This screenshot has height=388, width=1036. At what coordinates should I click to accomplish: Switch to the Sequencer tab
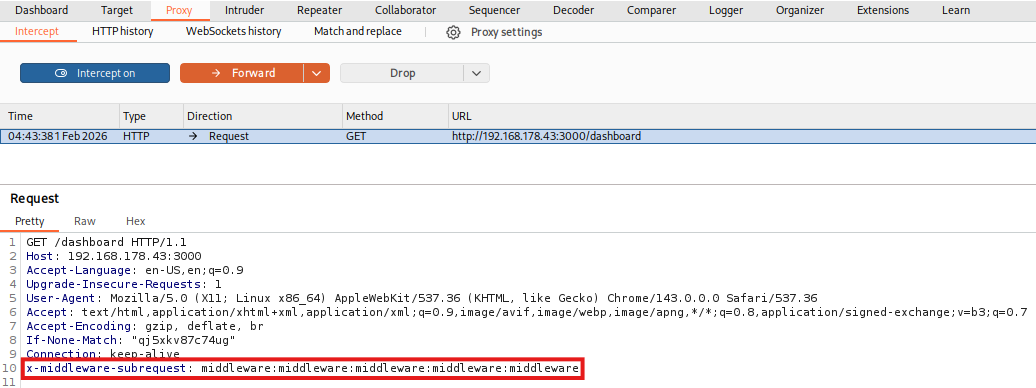click(494, 10)
